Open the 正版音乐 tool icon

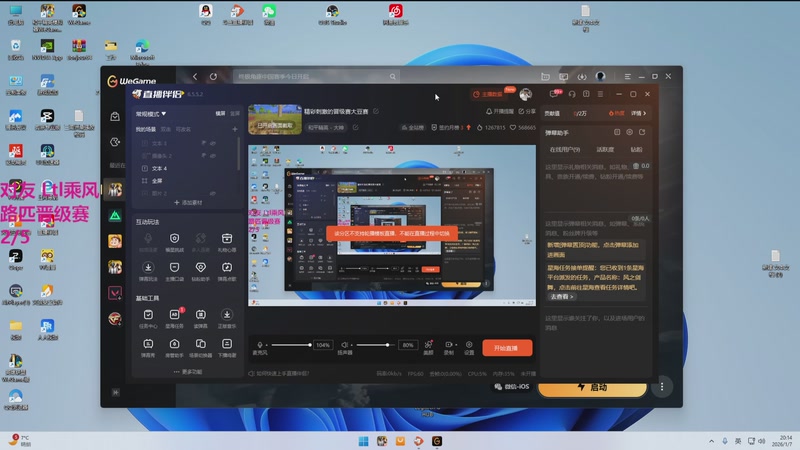click(227, 315)
